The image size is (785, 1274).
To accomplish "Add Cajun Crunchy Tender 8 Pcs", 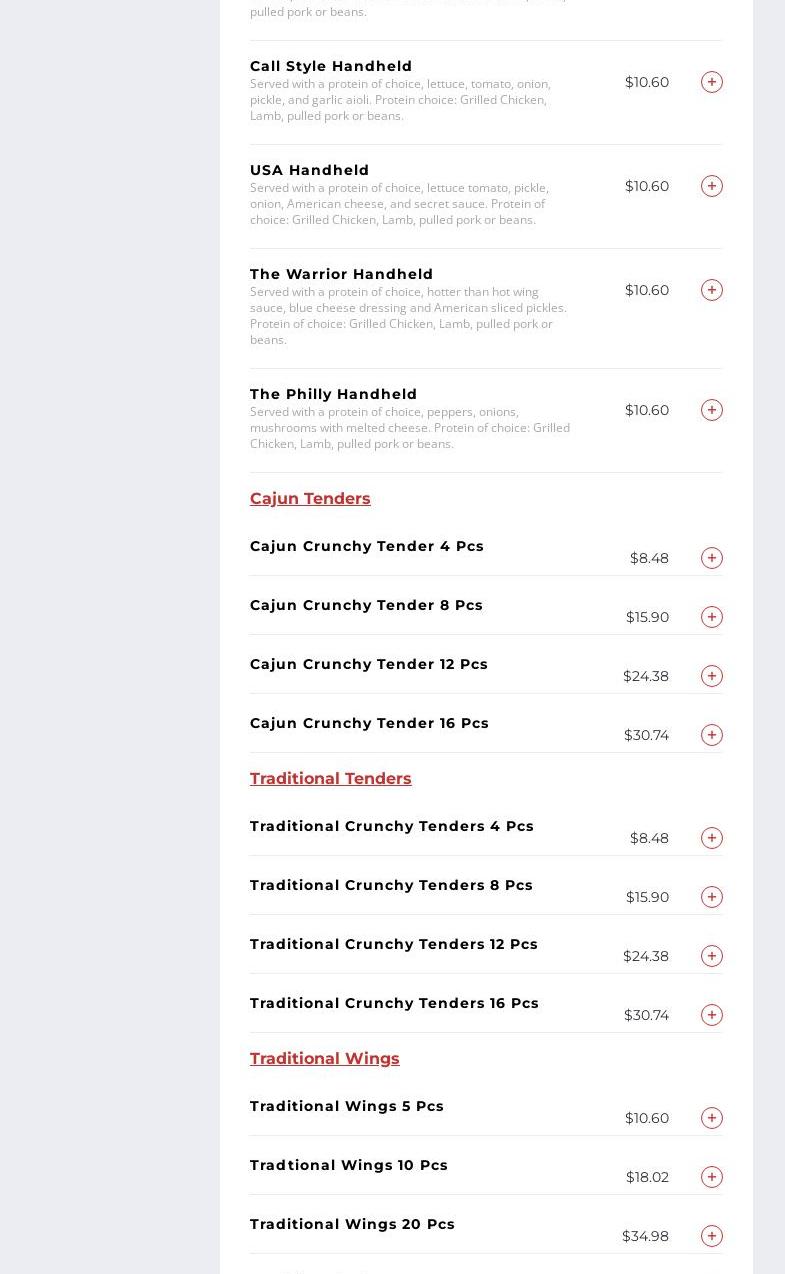I will pos(712,617).
